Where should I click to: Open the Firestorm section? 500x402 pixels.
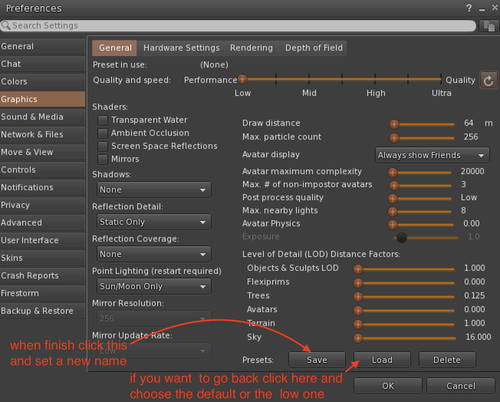pyautogui.click(x=42, y=293)
